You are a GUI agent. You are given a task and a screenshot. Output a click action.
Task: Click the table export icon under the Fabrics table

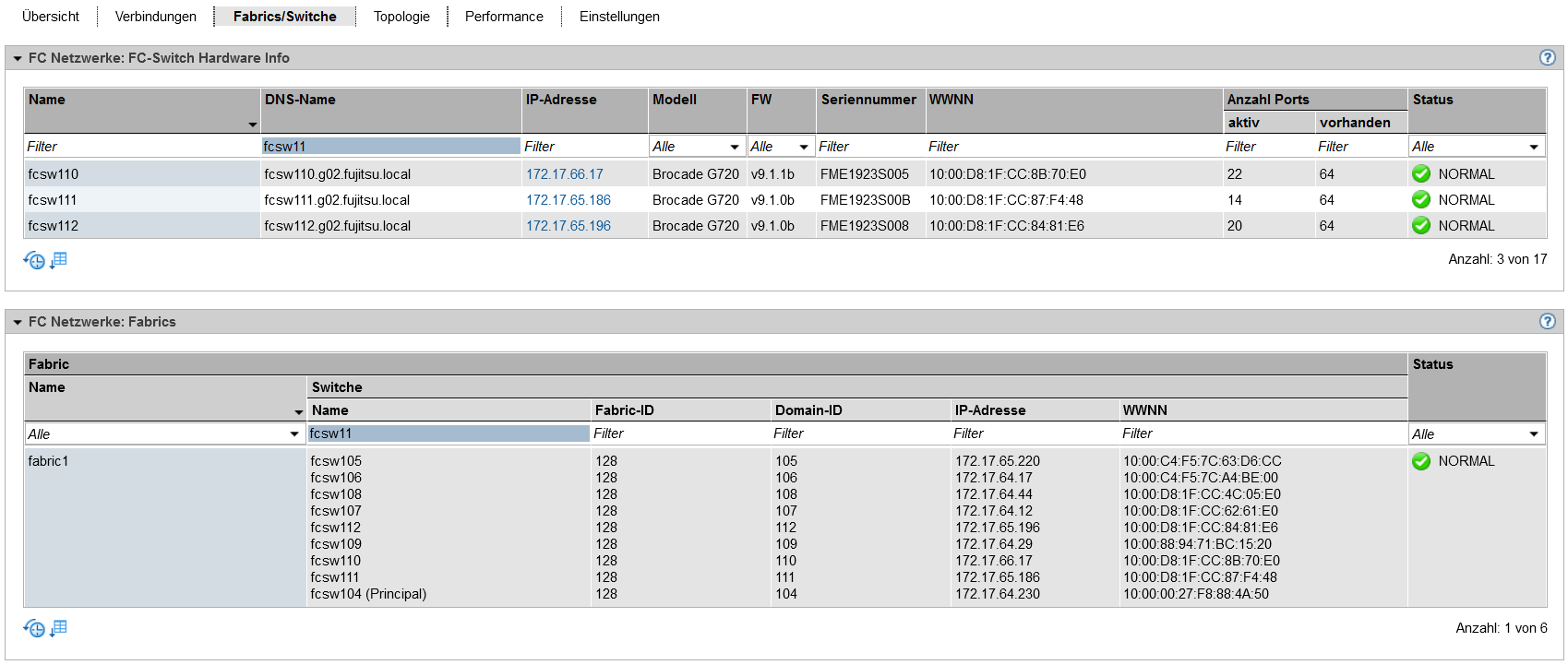click(x=59, y=628)
